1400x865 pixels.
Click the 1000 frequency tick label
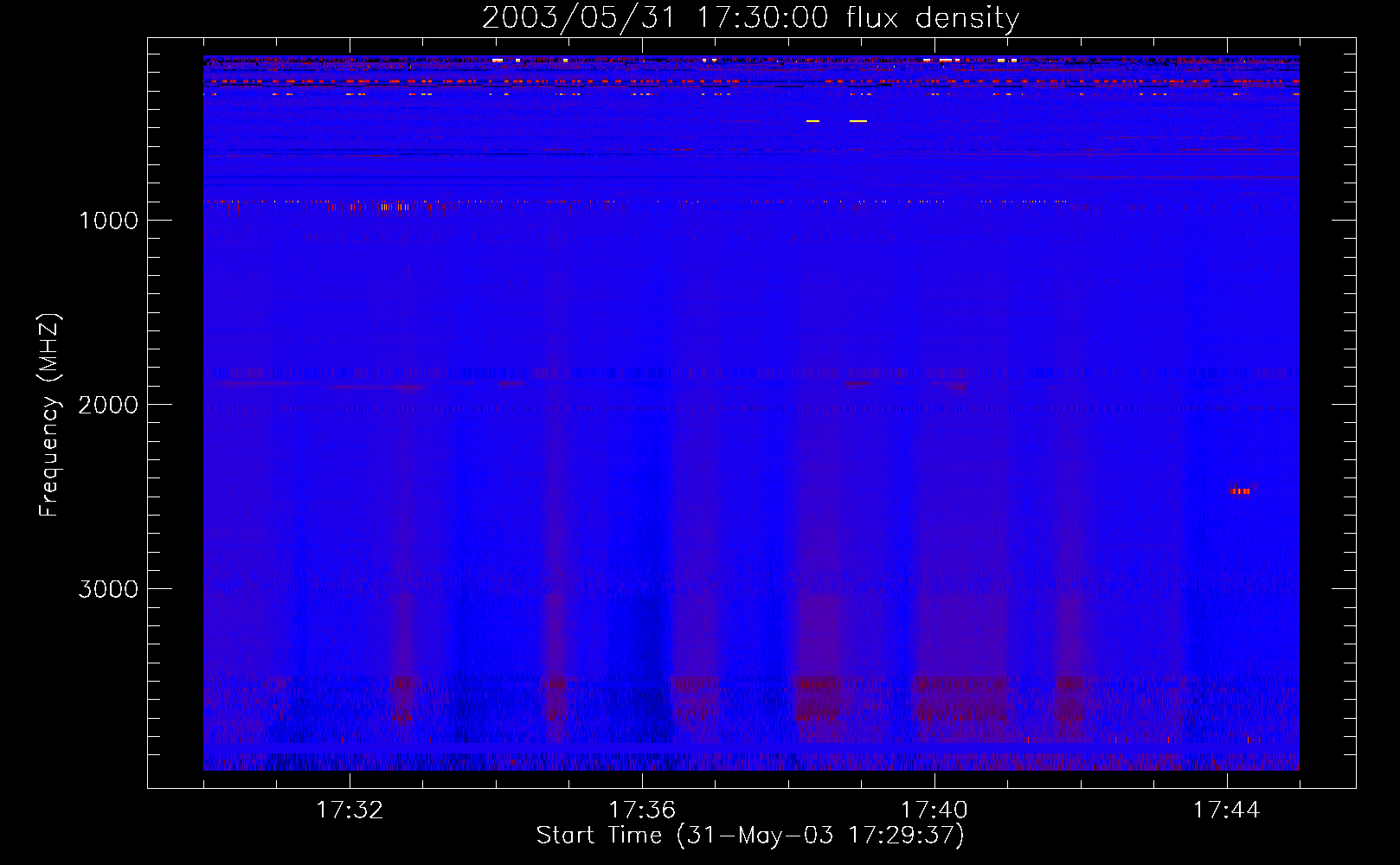pos(108,221)
